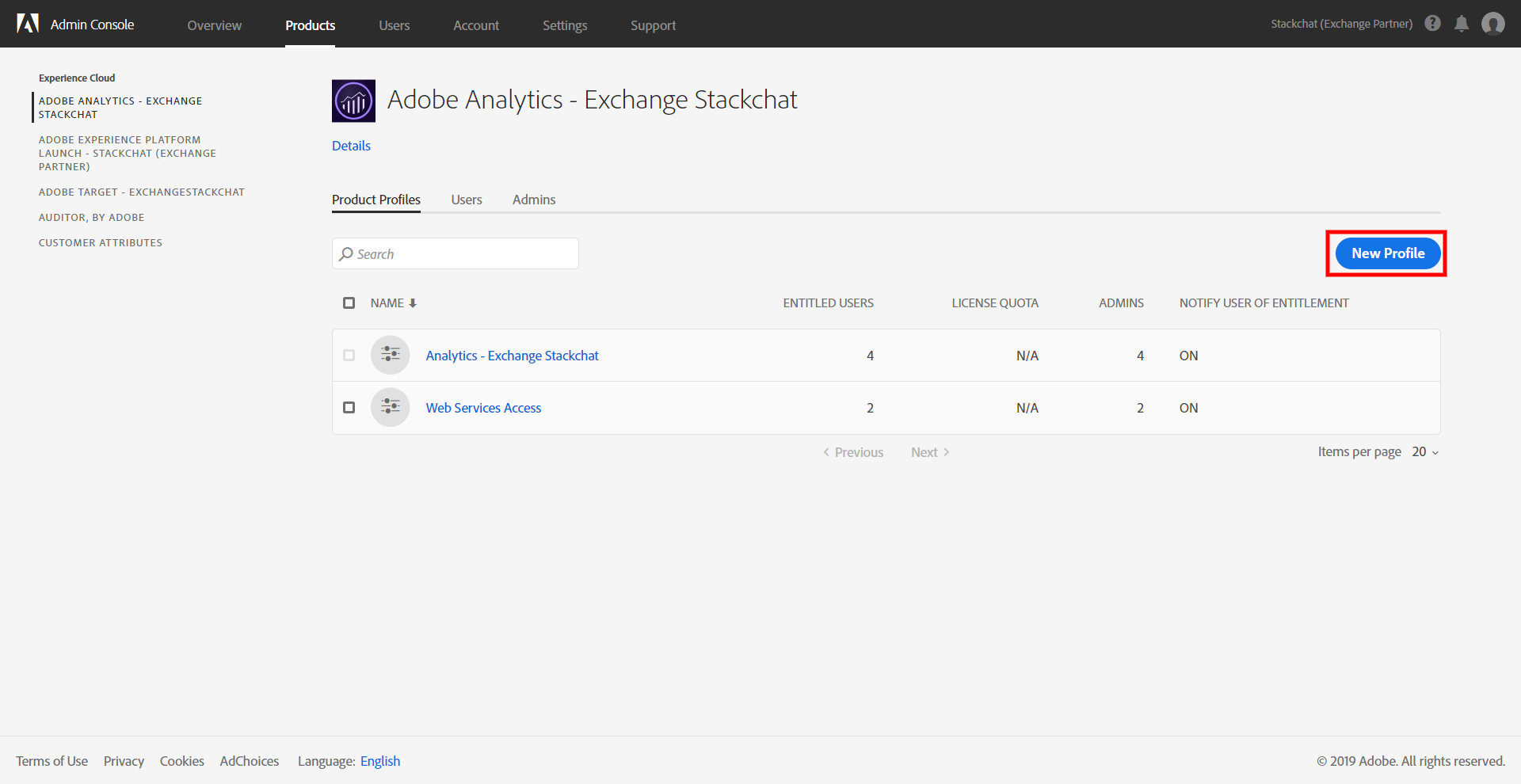Open the Terms of Use link
Viewport: 1521px width, 784px height.
pos(52,761)
